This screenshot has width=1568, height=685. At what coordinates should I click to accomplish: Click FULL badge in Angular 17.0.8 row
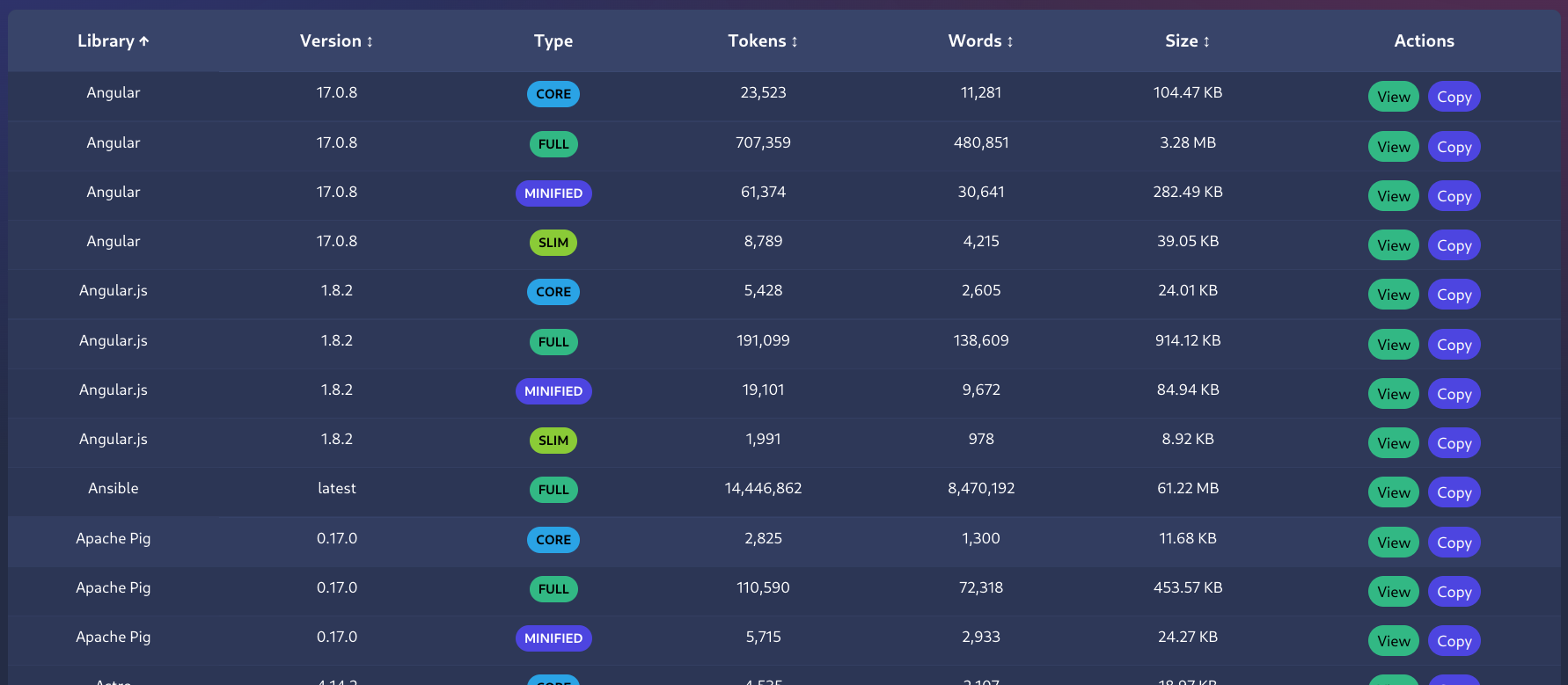click(553, 144)
